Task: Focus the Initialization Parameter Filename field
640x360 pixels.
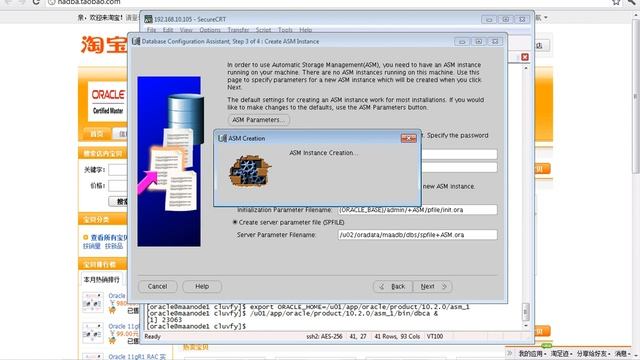Action: click(418, 210)
